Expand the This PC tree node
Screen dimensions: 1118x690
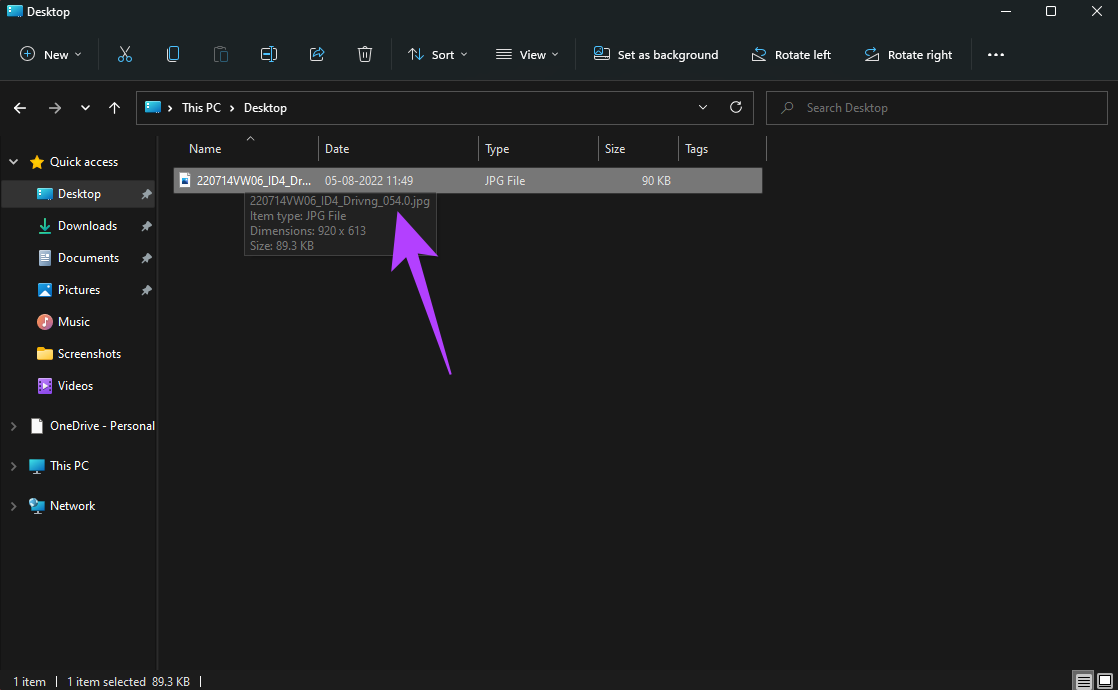[x=13, y=466]
